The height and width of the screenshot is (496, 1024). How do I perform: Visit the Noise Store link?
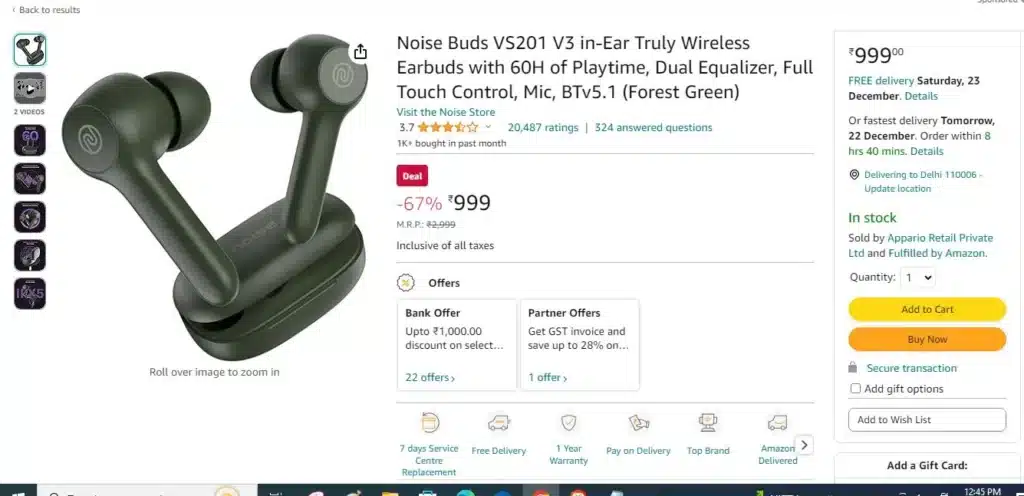coord(445,112)
